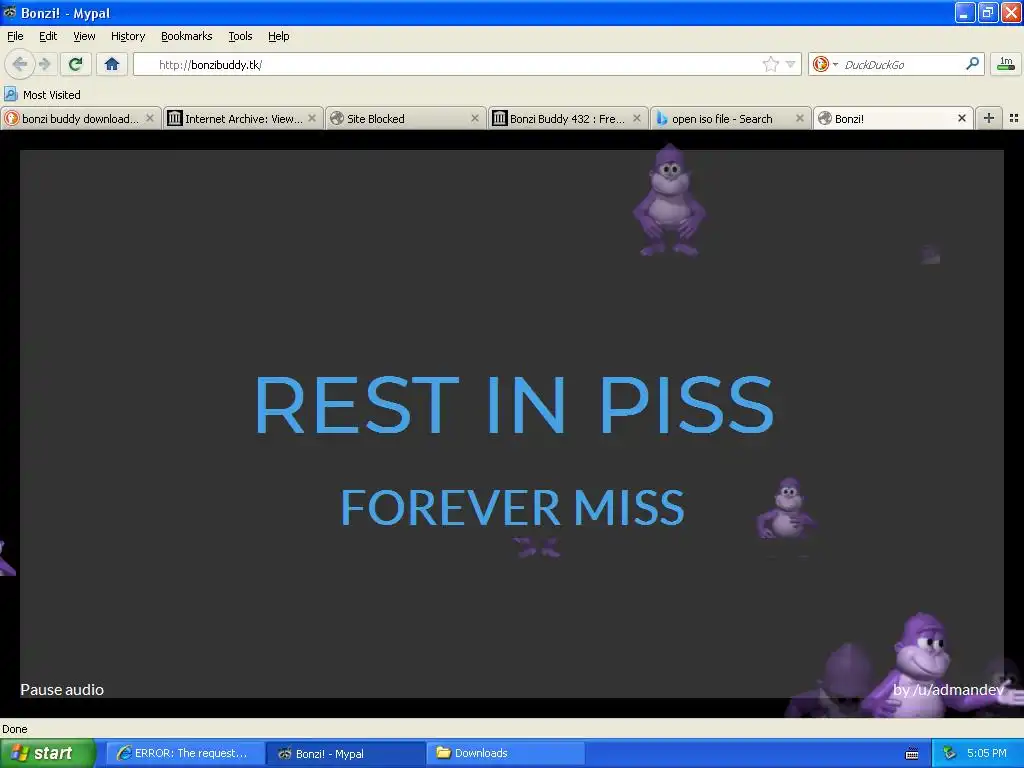Image resolution: width=1024 pixels, height=768 pixels.
Task: Open the Windows start menu
Action: click(47, 753)
